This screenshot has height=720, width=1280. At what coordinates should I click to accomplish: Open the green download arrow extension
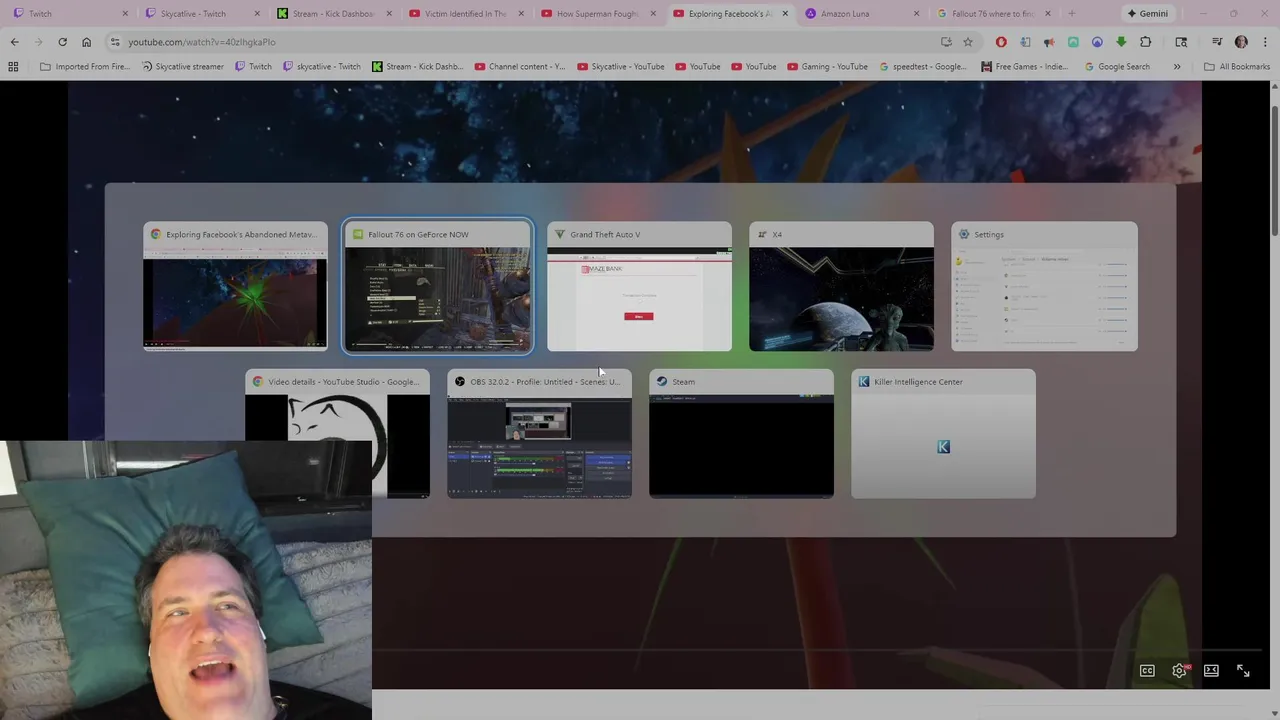tap(1121, 42)
